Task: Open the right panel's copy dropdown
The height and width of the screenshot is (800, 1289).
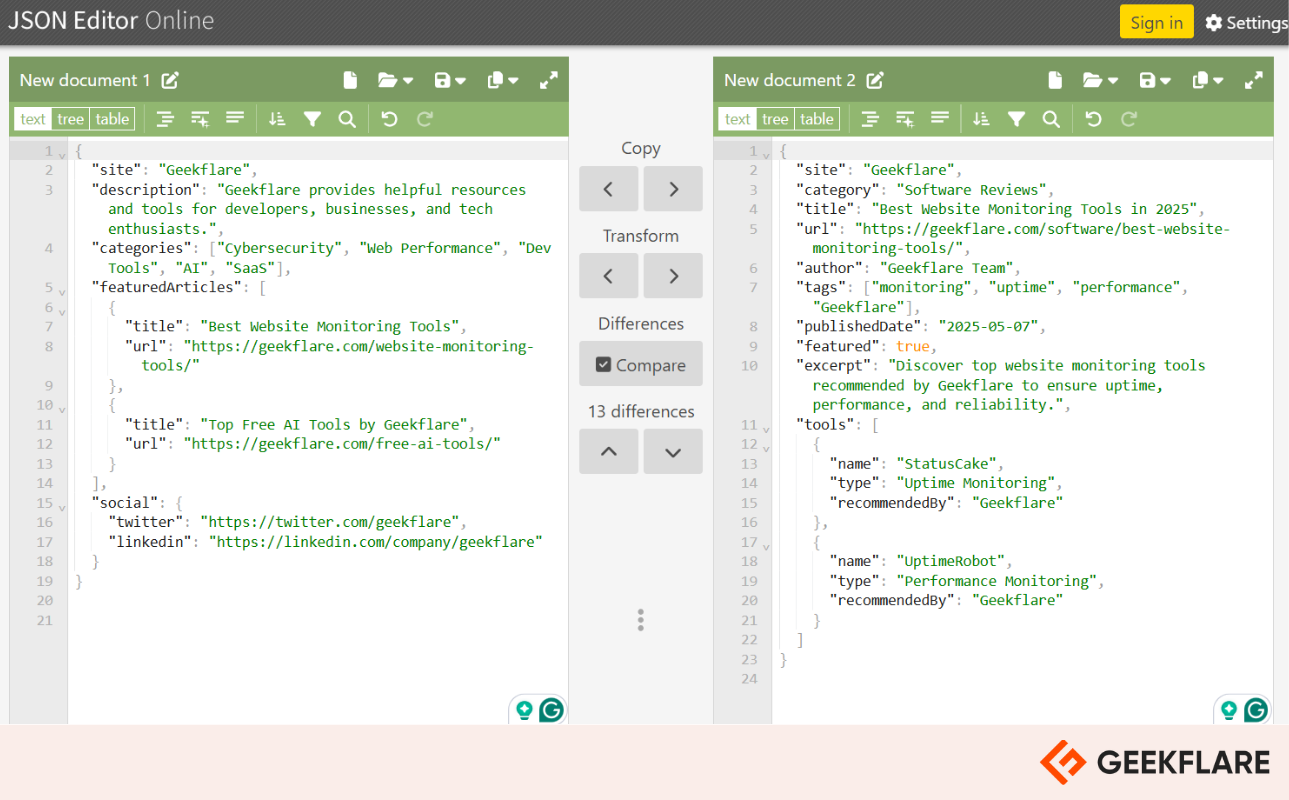Action: click(x=1206, y=80)
